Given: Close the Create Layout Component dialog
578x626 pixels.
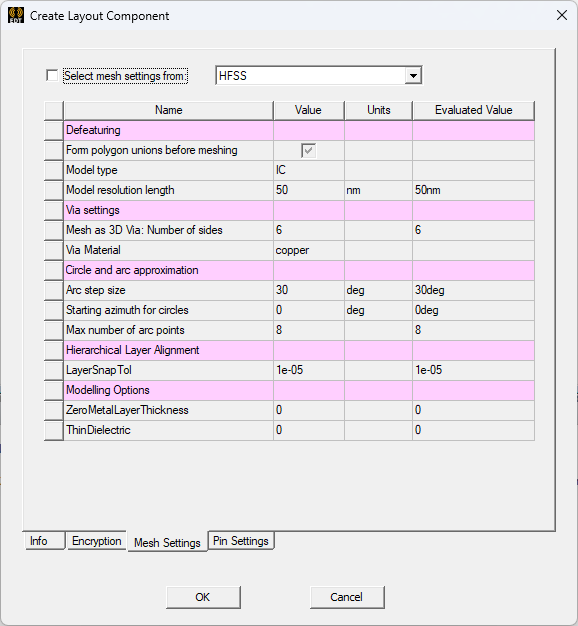Looking at the screenshot, I should (562, 16).
